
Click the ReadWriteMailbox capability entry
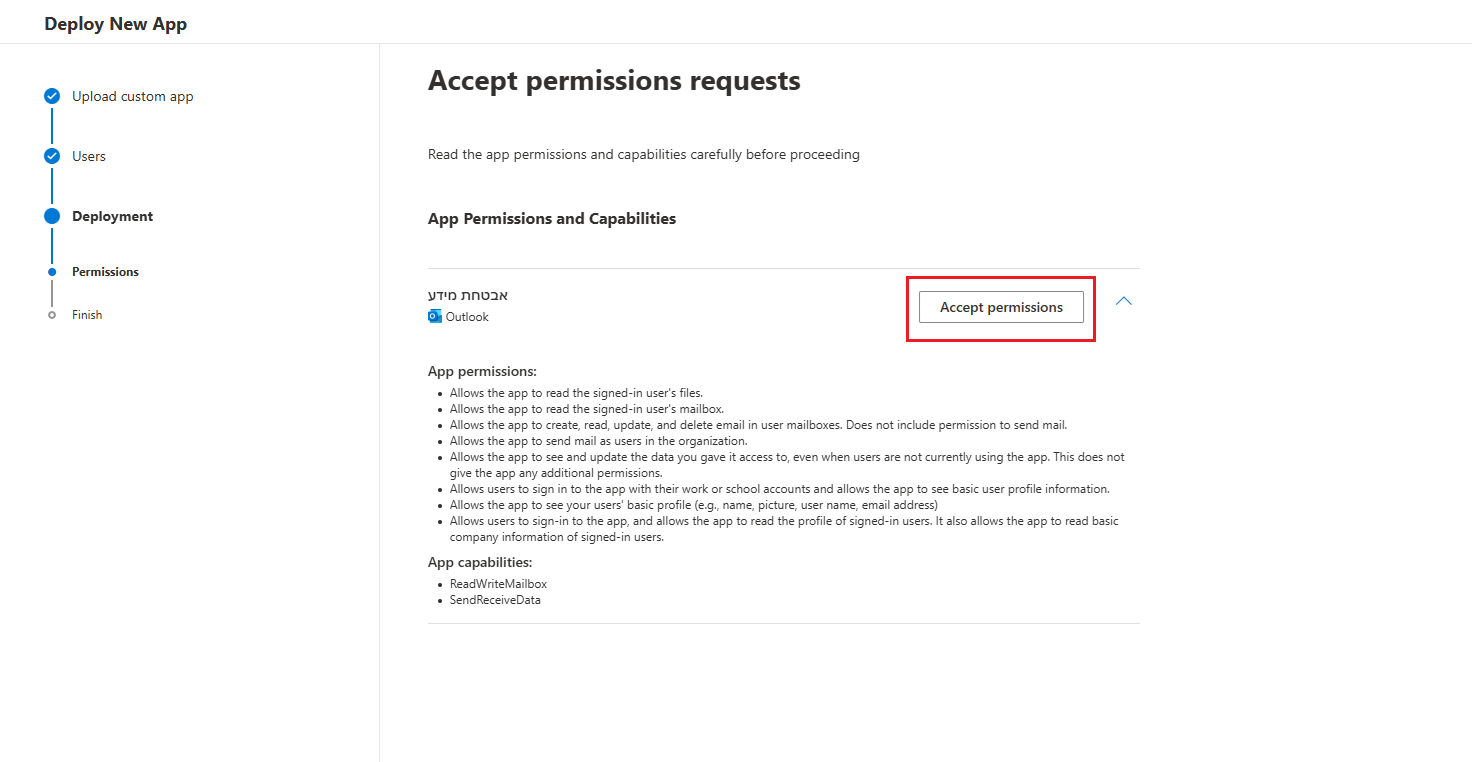pos(498,584)
